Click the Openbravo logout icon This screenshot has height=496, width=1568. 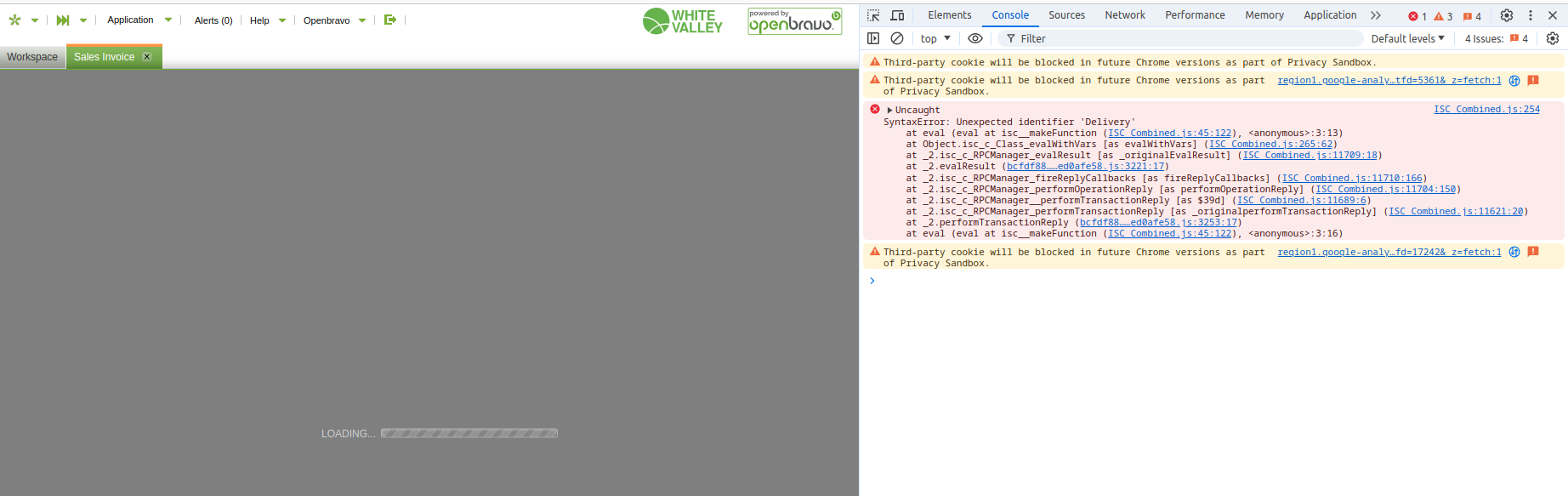pyautogui.click(x=390, y=20)
